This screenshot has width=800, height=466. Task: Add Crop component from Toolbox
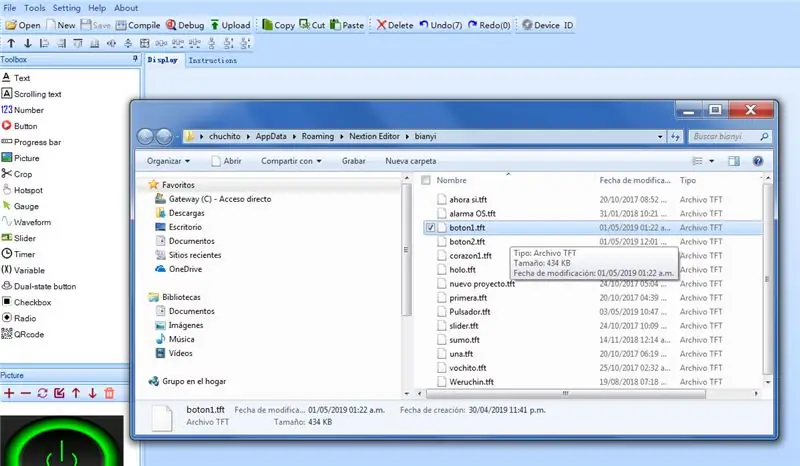(x=17, y=174)
